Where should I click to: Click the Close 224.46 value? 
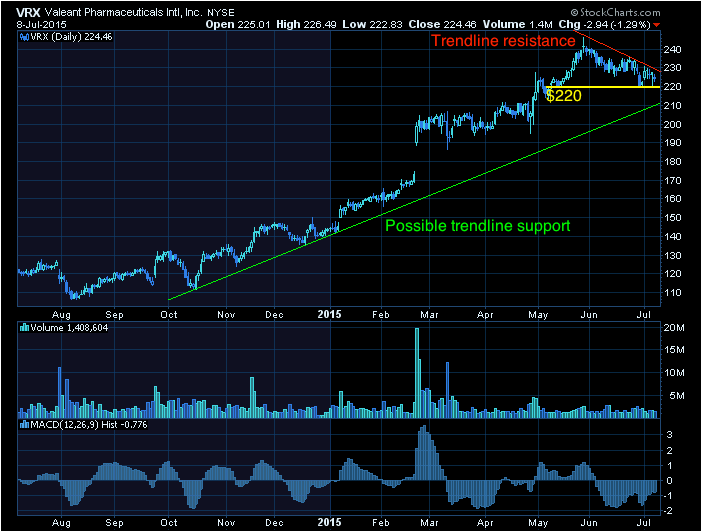pos(442,25)
